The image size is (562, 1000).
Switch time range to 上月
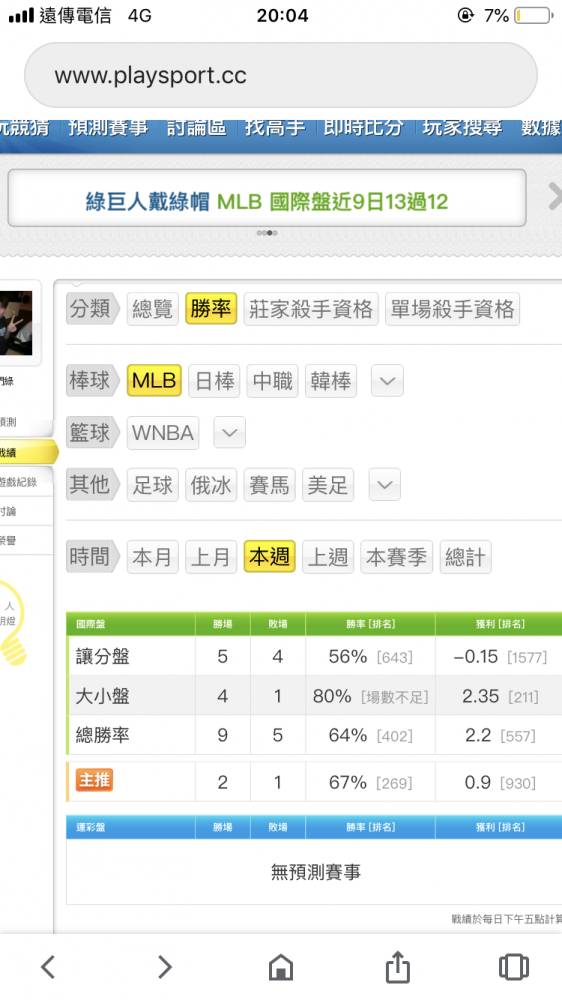click(211, 557)
